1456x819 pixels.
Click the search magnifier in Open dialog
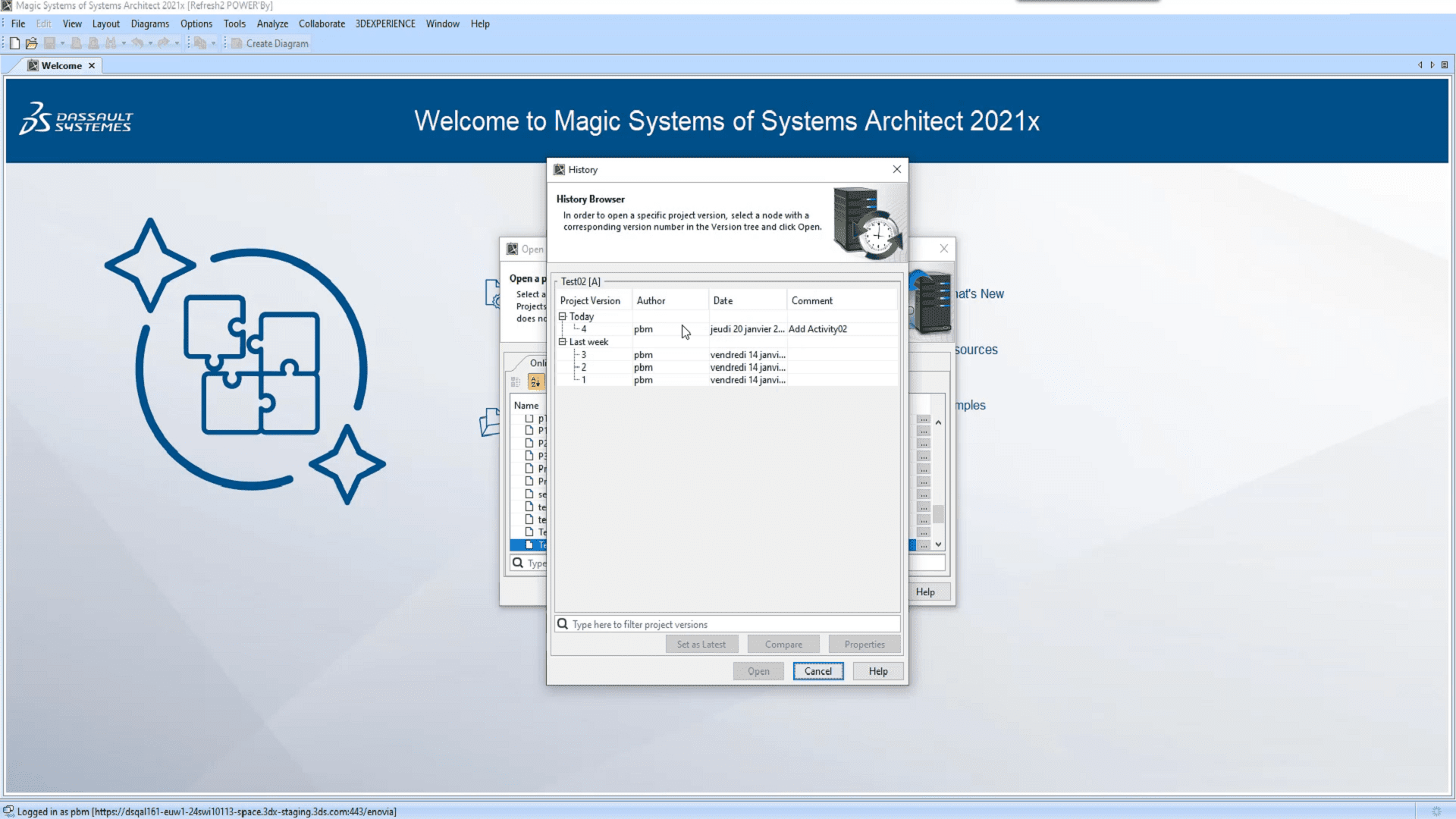(518, 563)
